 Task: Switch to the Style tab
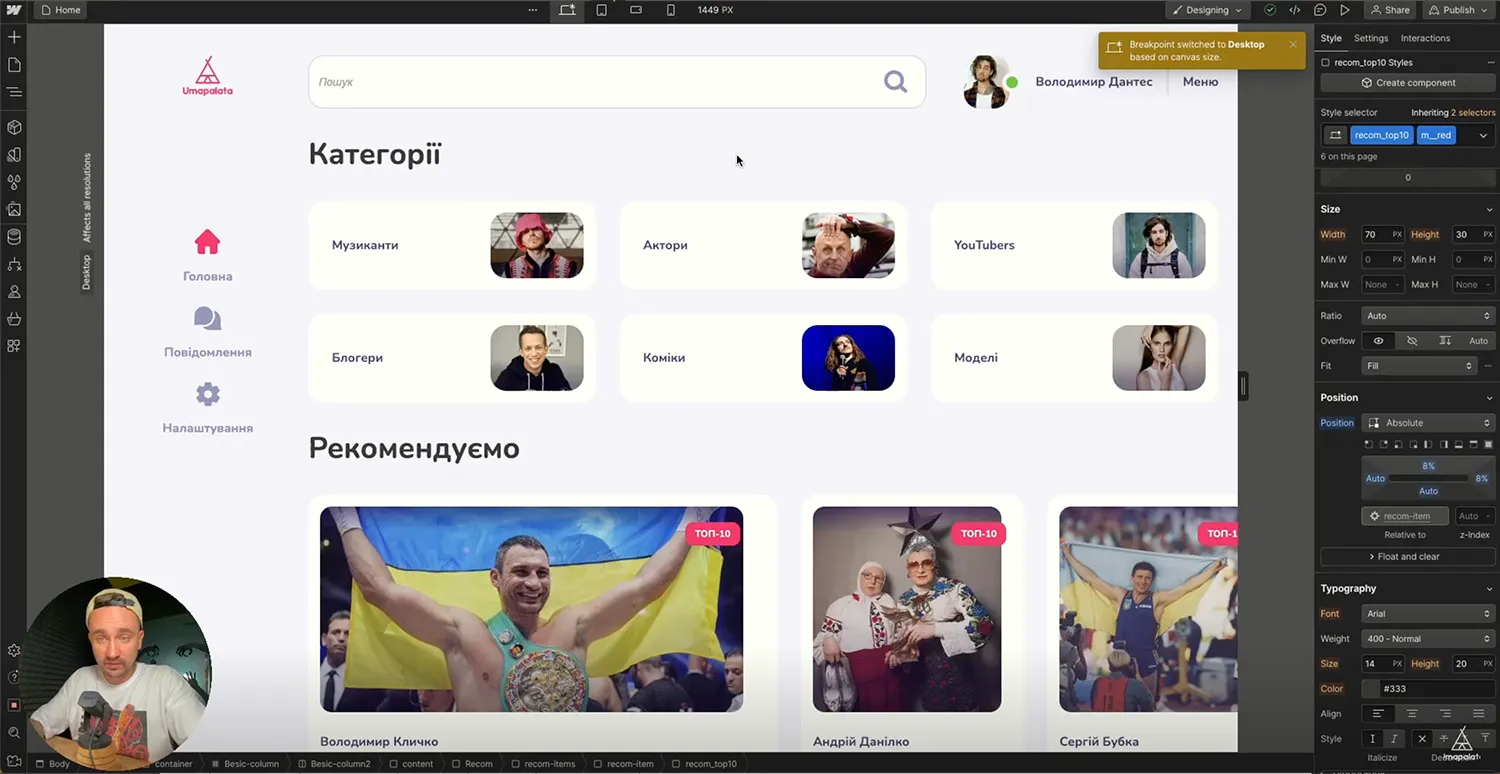[x=1330, y=38]
